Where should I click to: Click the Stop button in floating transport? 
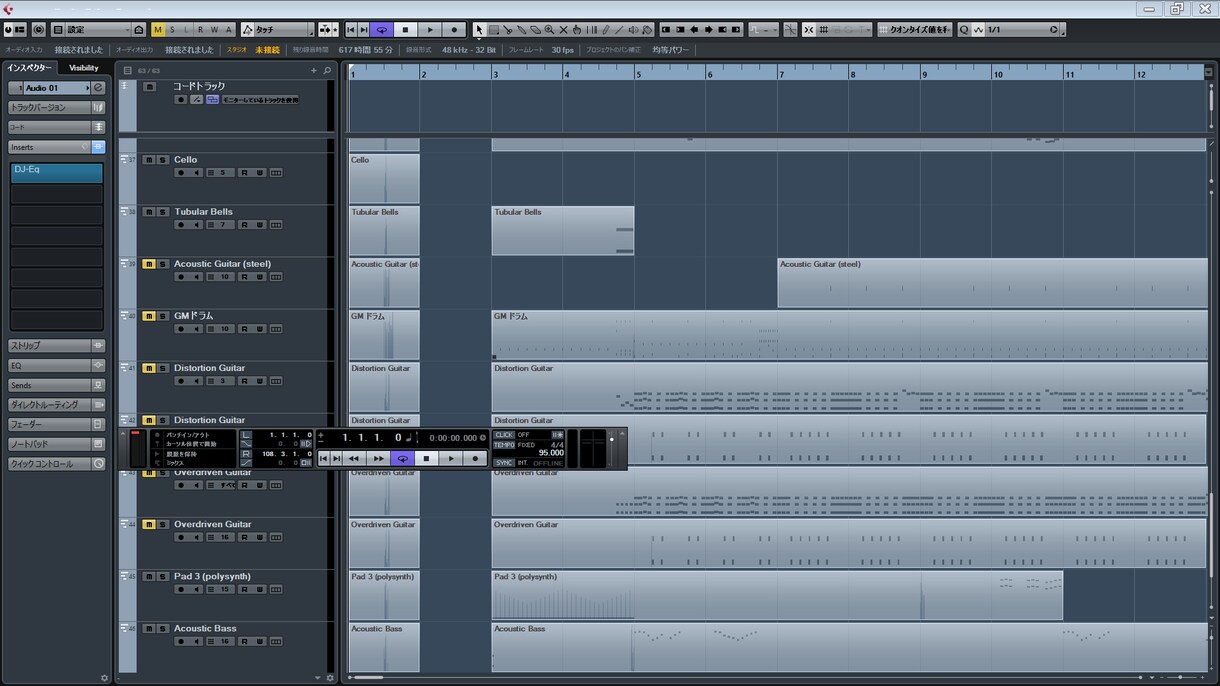click(x=426, y=458)
